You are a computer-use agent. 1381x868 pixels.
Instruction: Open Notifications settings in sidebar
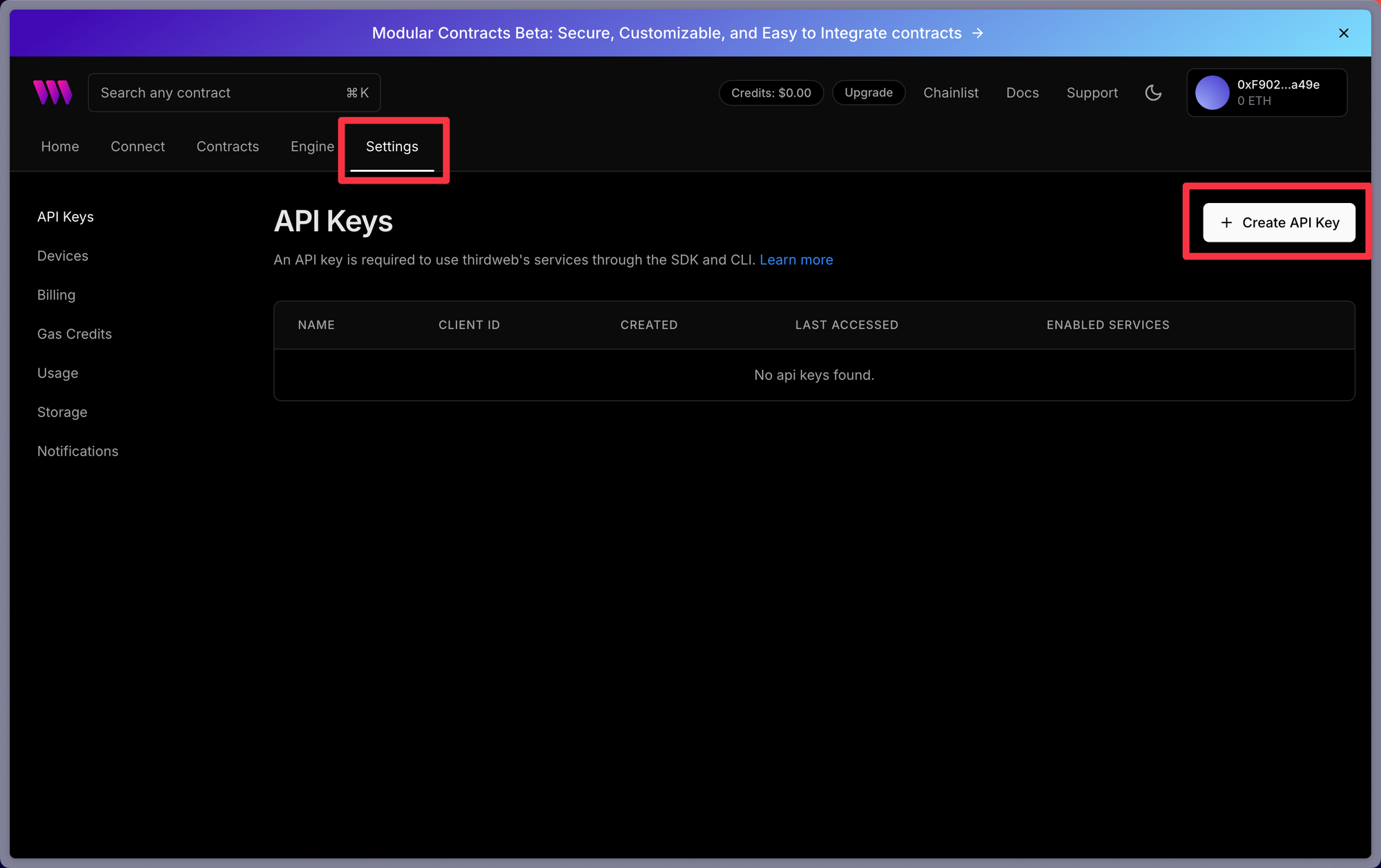78,451
